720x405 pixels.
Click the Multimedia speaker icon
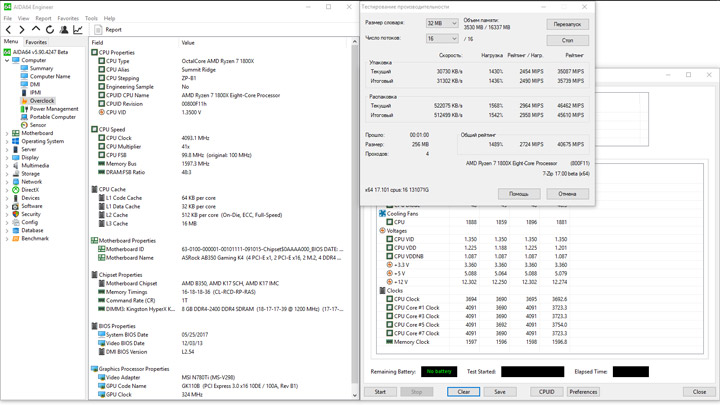coord(16,165)
